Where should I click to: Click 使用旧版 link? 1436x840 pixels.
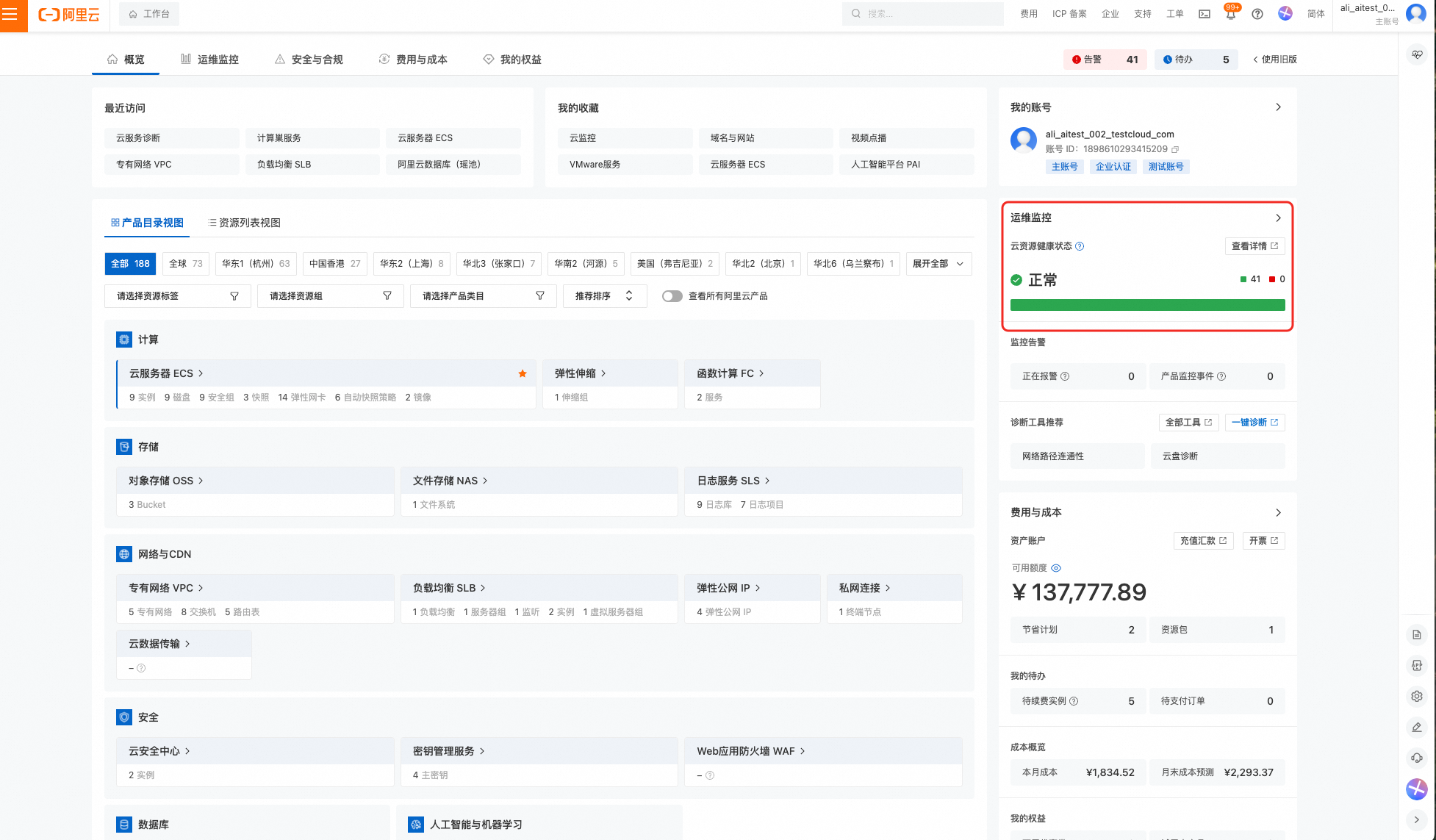point(1275,60)
